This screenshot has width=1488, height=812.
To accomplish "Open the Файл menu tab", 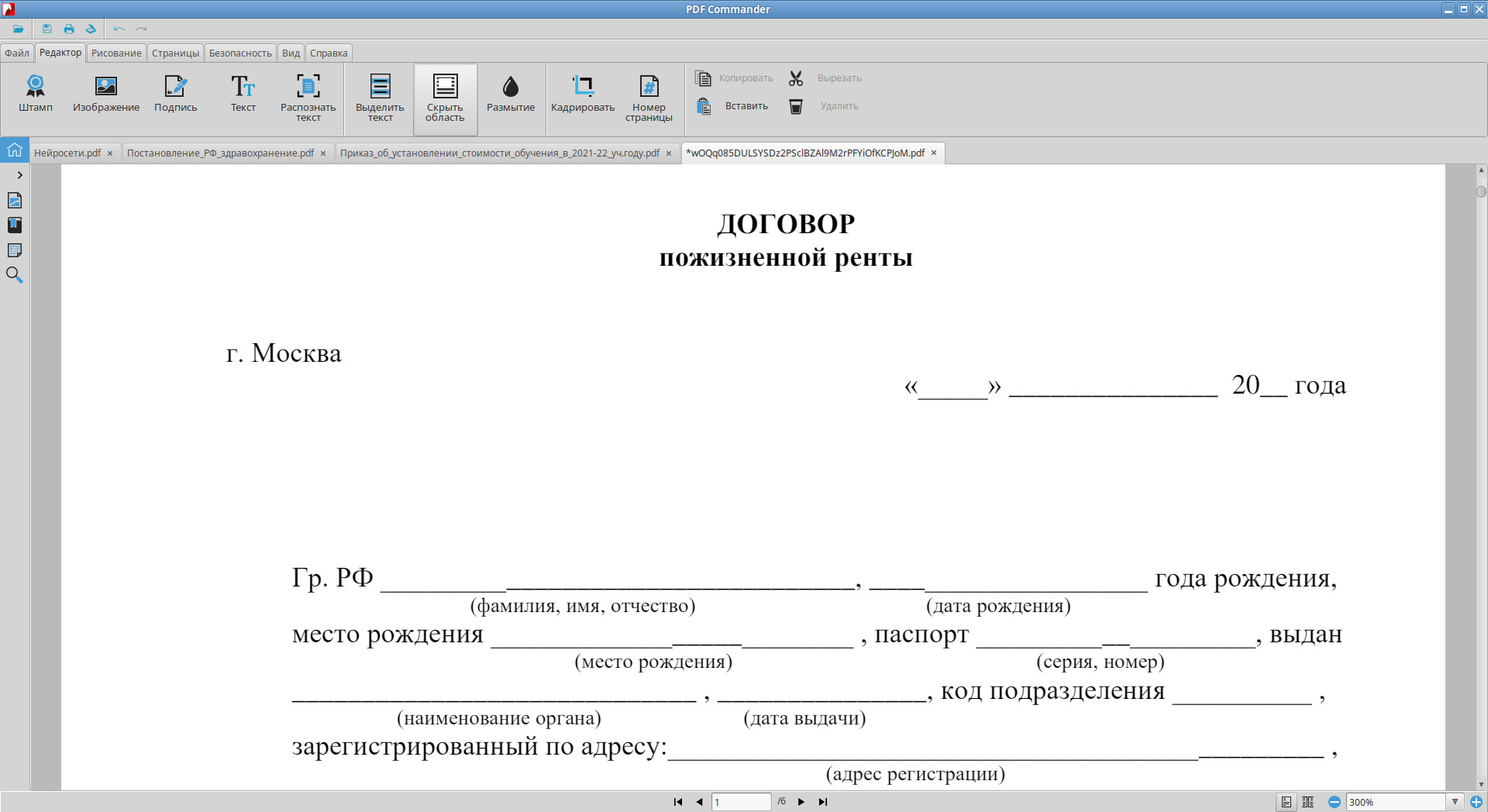I will [x=16, y=53].
